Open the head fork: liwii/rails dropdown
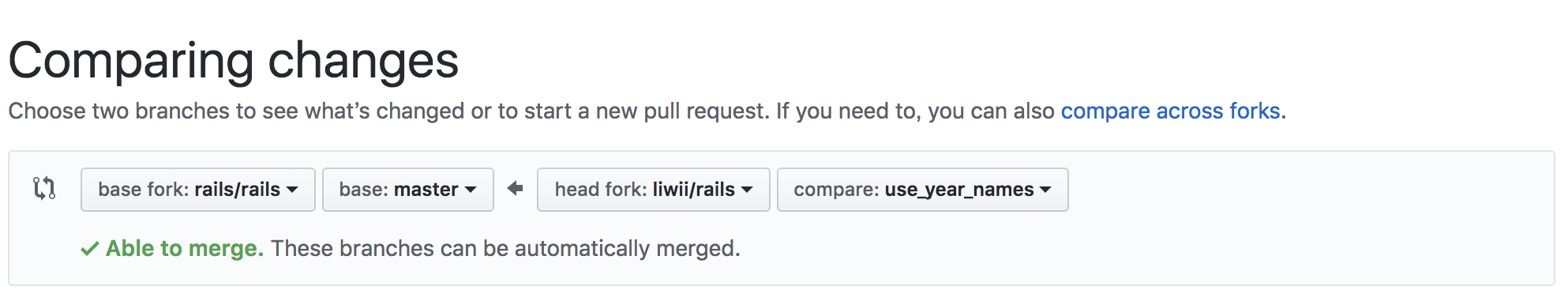Screen dimensions: 1568x305 [654, 190]
